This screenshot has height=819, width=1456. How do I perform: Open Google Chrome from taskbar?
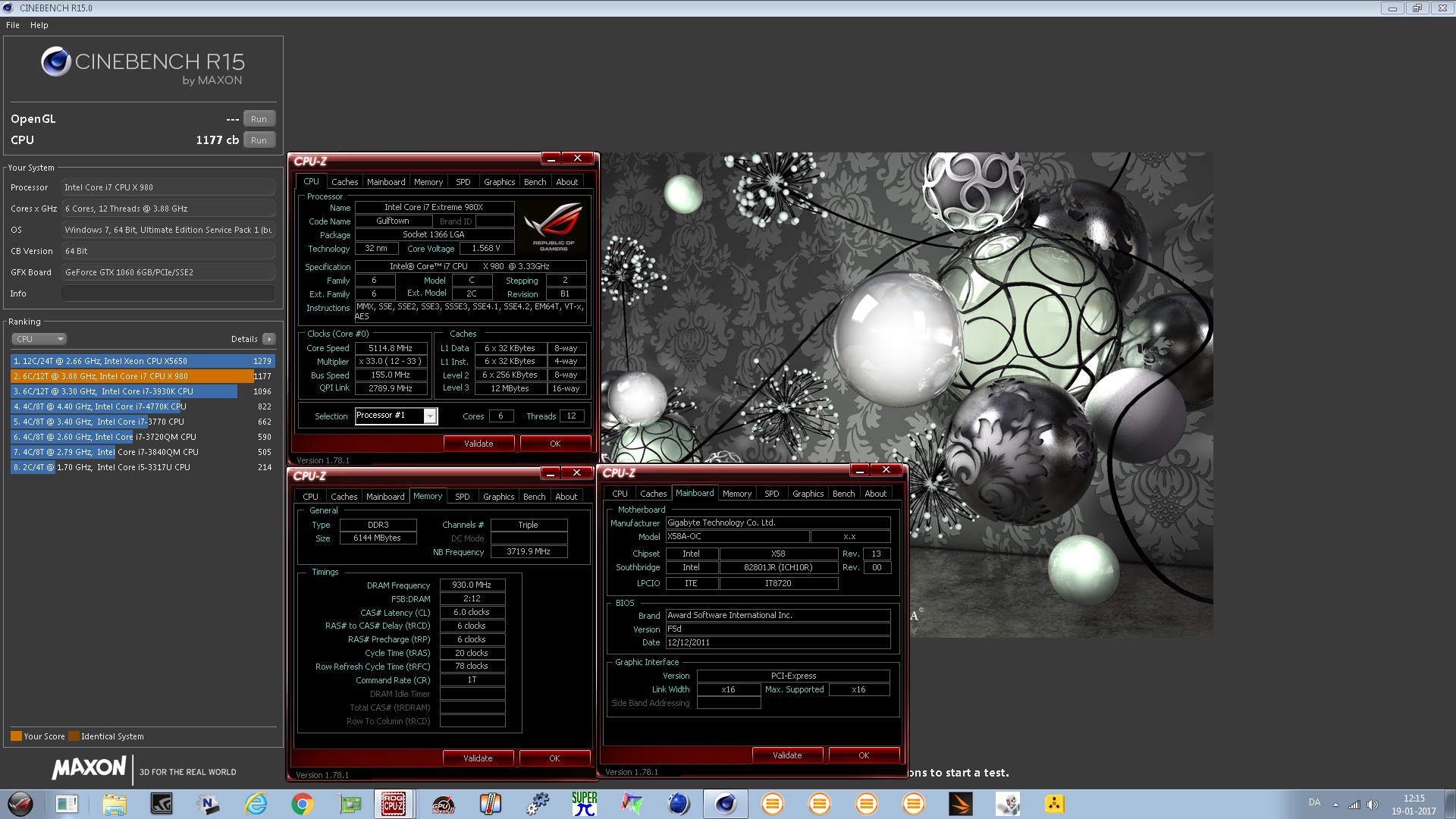coord(303,804)
